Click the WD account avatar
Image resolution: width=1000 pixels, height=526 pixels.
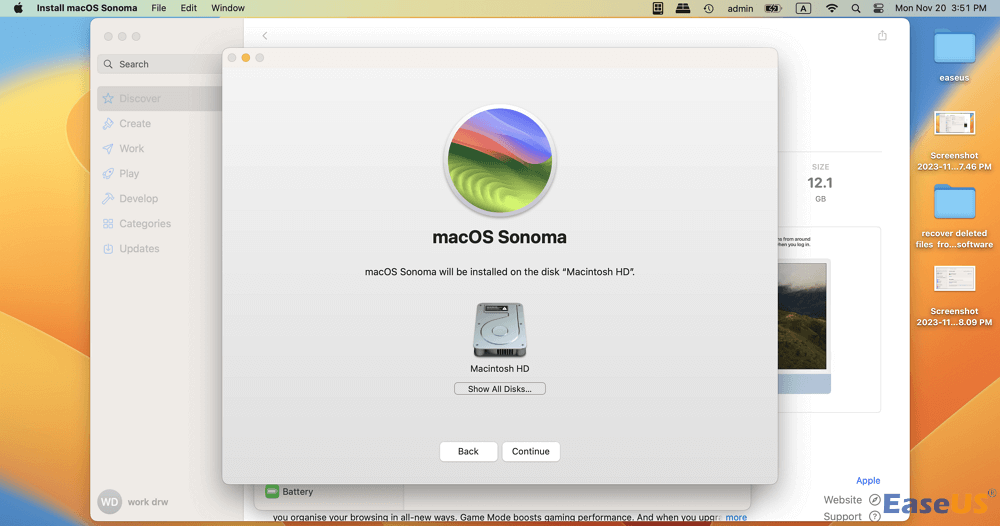coord(109,502)
